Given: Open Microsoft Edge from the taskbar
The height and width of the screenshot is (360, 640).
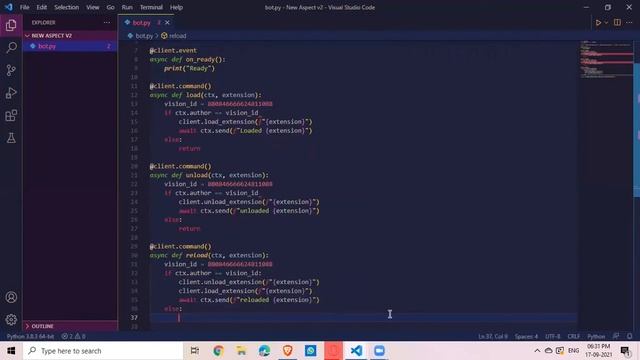Looking at the screenshot, I should pyautogui.click(x=264, y=351).
